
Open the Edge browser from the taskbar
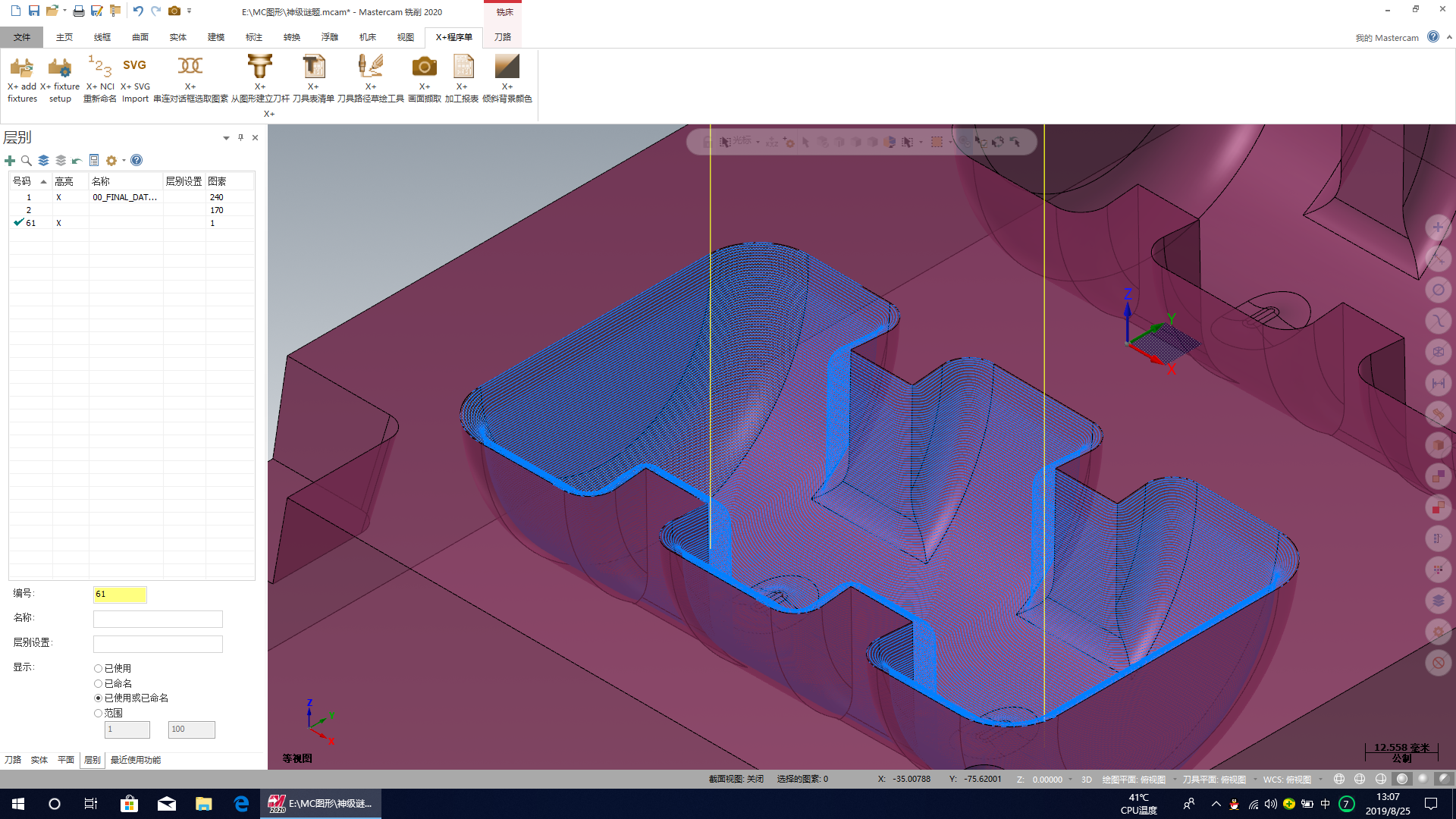pos(241,804)
